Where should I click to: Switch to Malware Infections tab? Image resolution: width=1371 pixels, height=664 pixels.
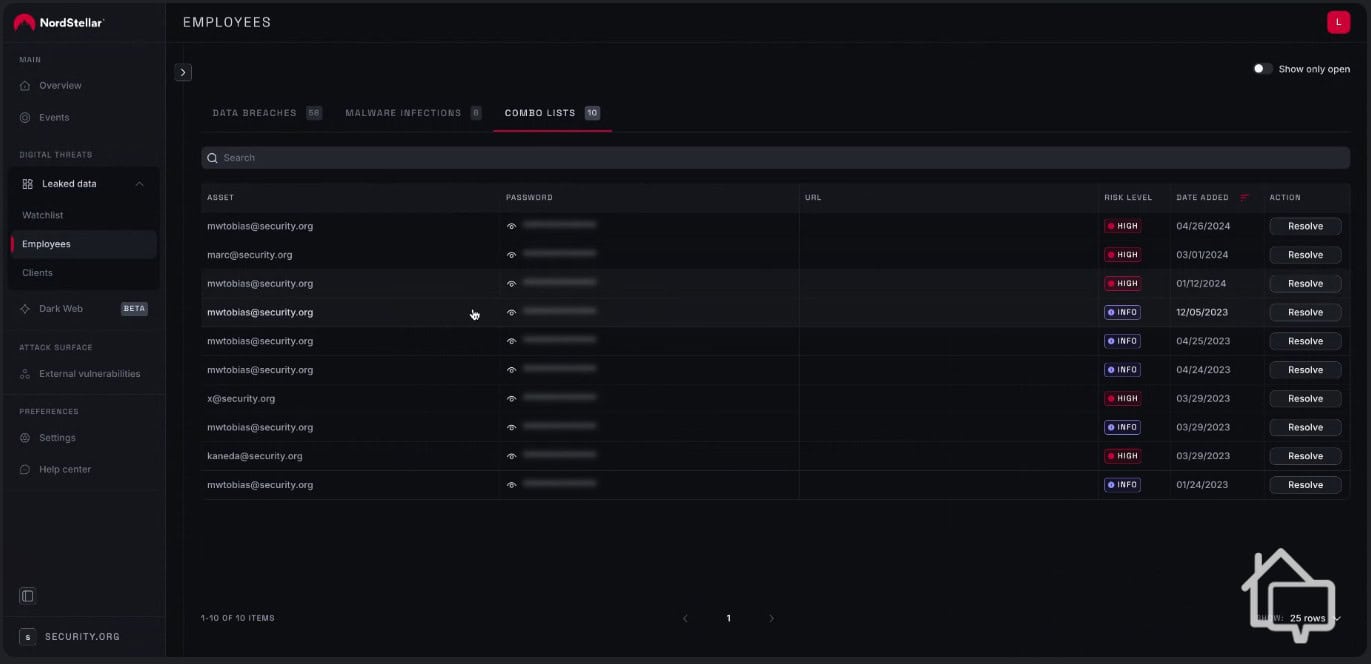click(x=413, y=113)
